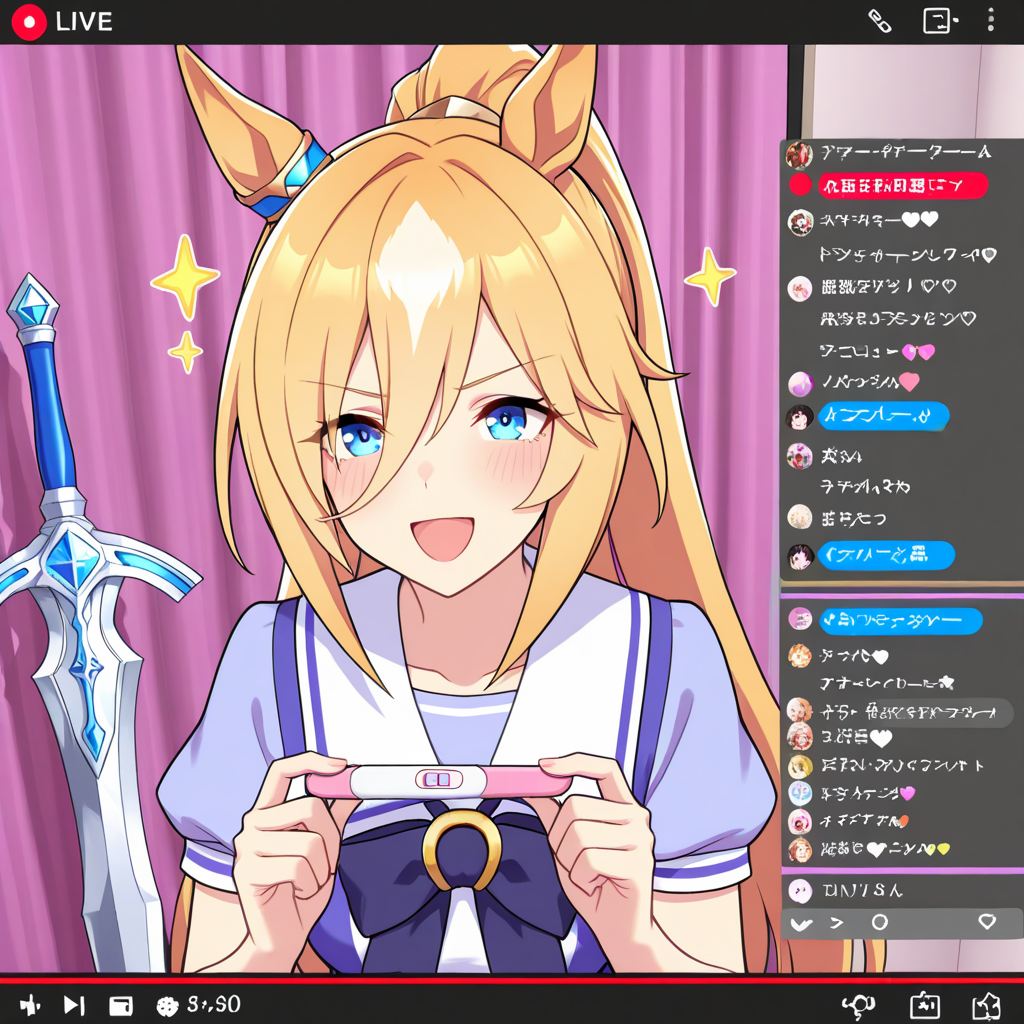
Task: Click the headset icon in the bottom bar
Action: pyautogui.click(x=858, y=1005)
